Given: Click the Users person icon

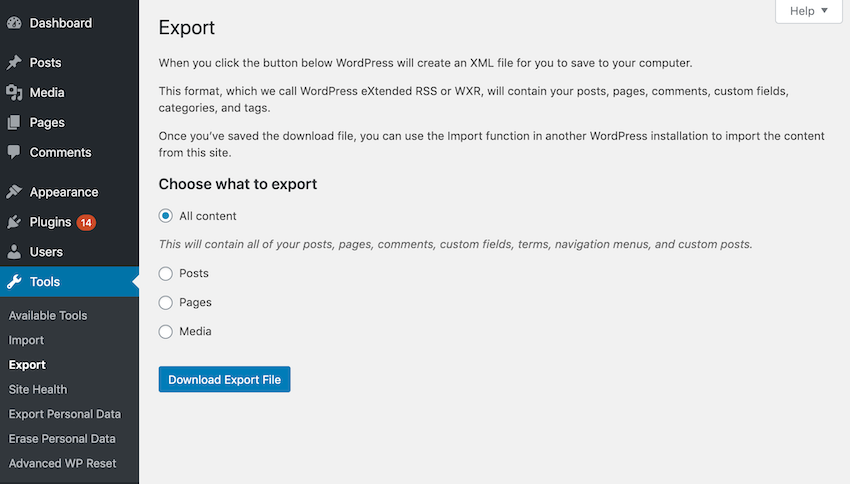Looking at the screenshot, I should 14,252.
